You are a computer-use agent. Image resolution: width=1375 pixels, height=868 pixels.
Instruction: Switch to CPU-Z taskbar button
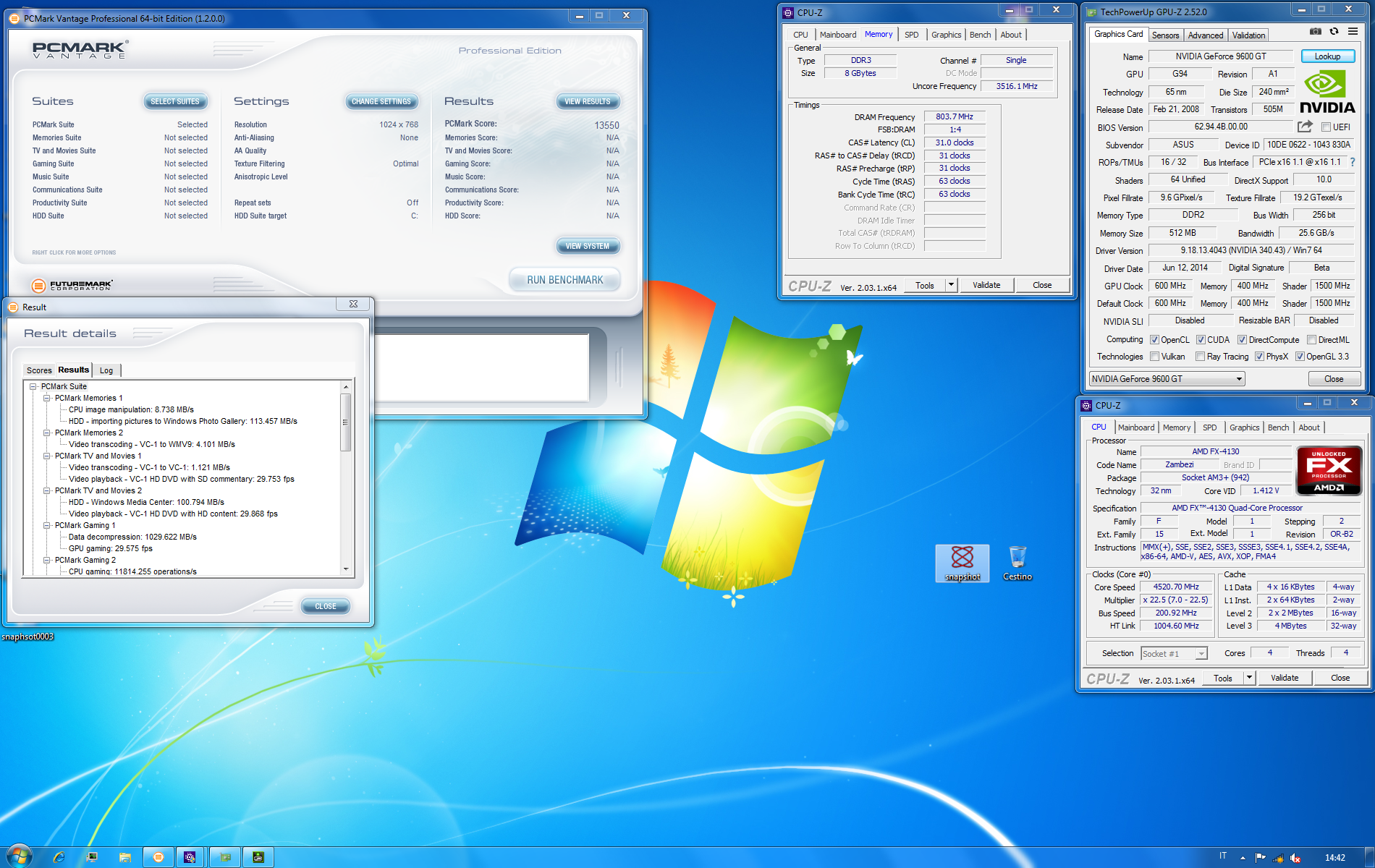point(190,857)
